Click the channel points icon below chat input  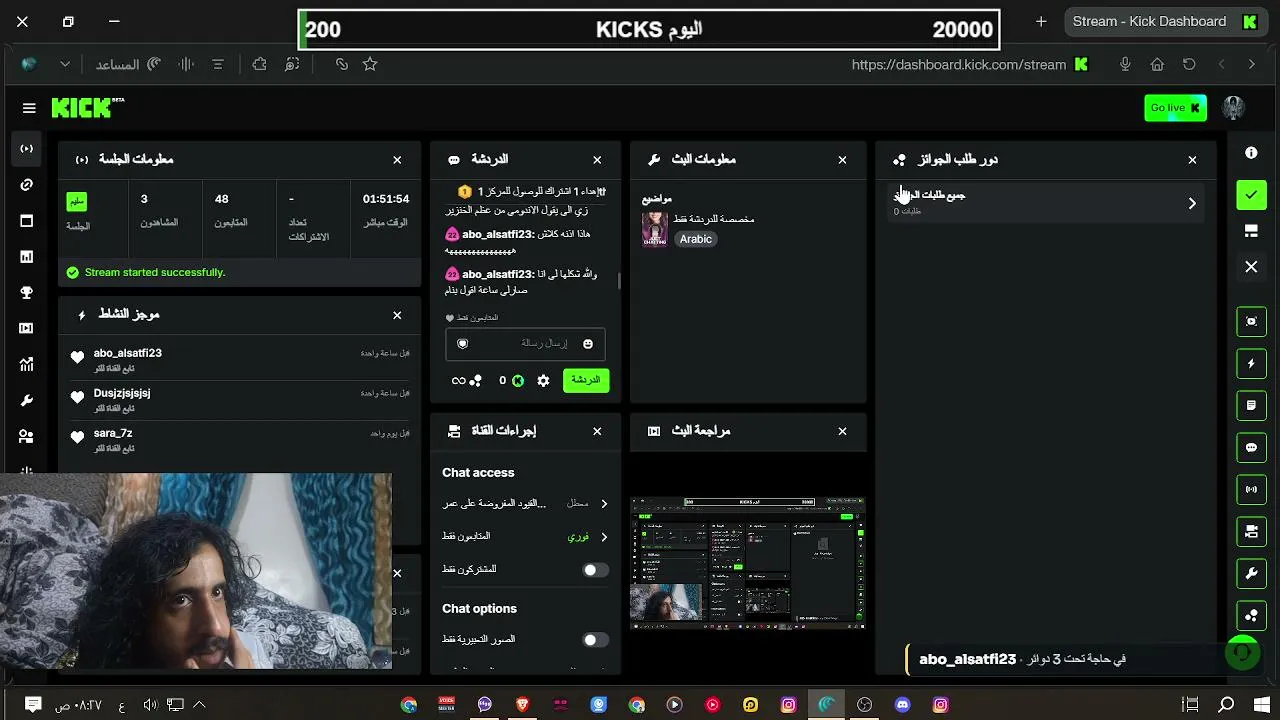tap(476, 381)
